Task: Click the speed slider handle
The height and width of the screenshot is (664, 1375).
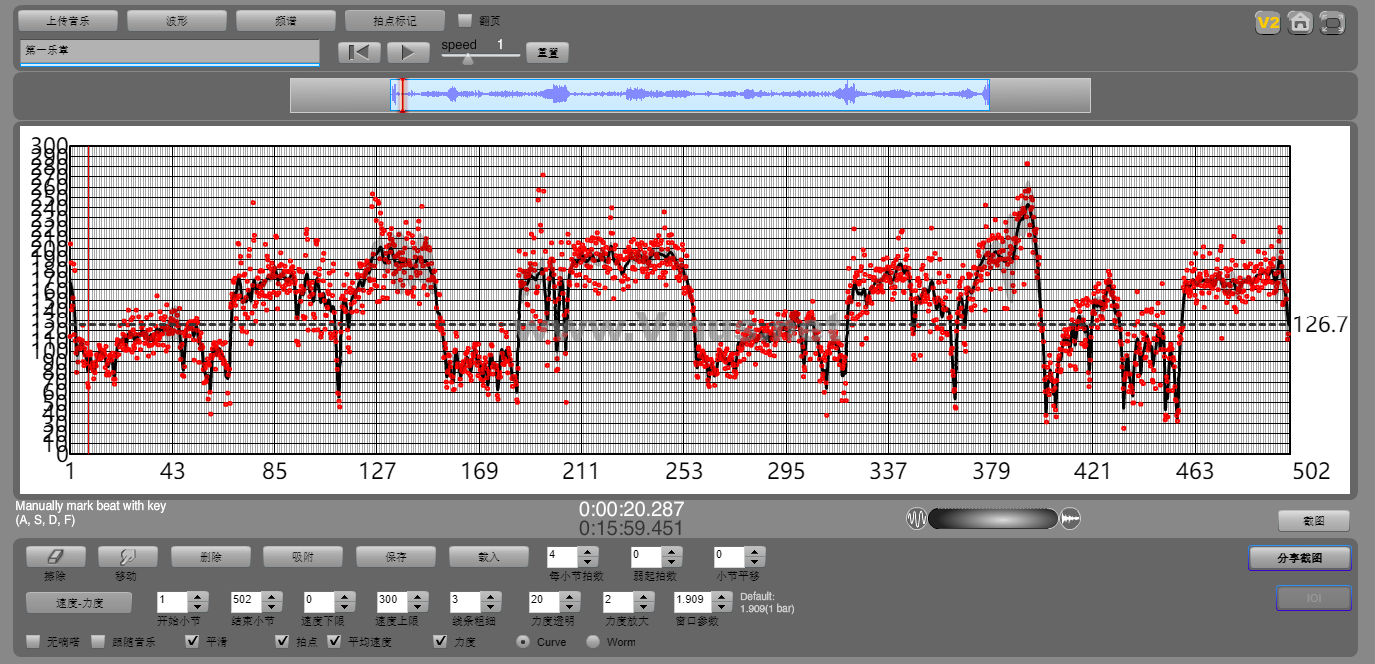Action: [467, 58]
